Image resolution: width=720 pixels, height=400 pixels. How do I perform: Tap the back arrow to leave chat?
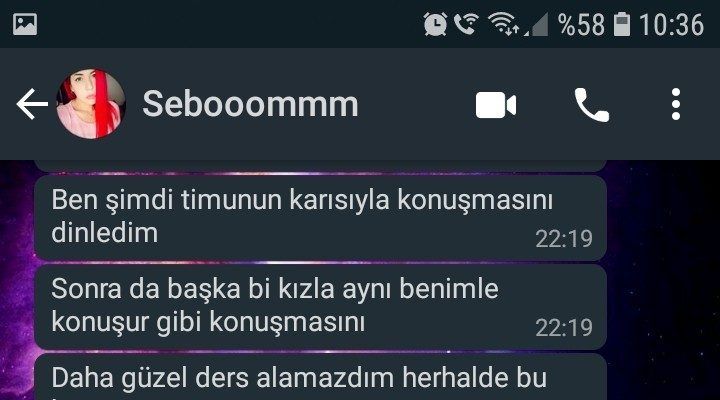32,105
